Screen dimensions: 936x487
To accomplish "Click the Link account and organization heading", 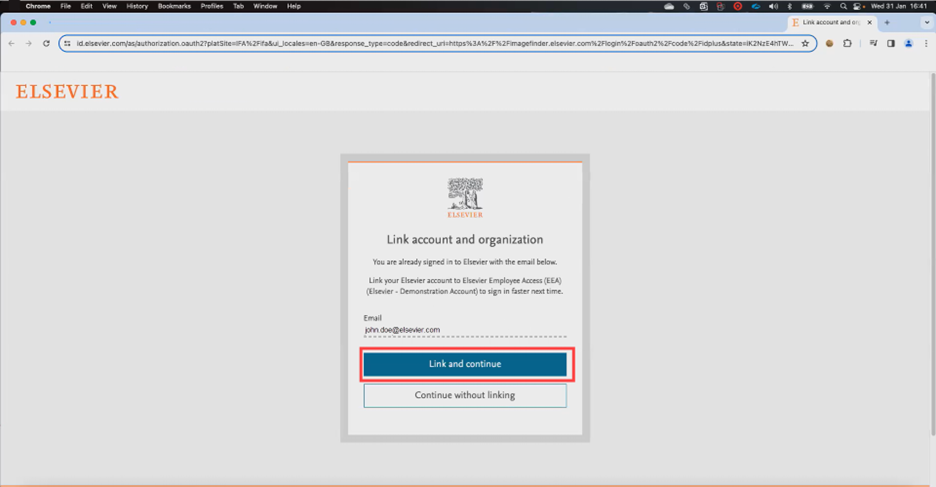I will 464,239.
